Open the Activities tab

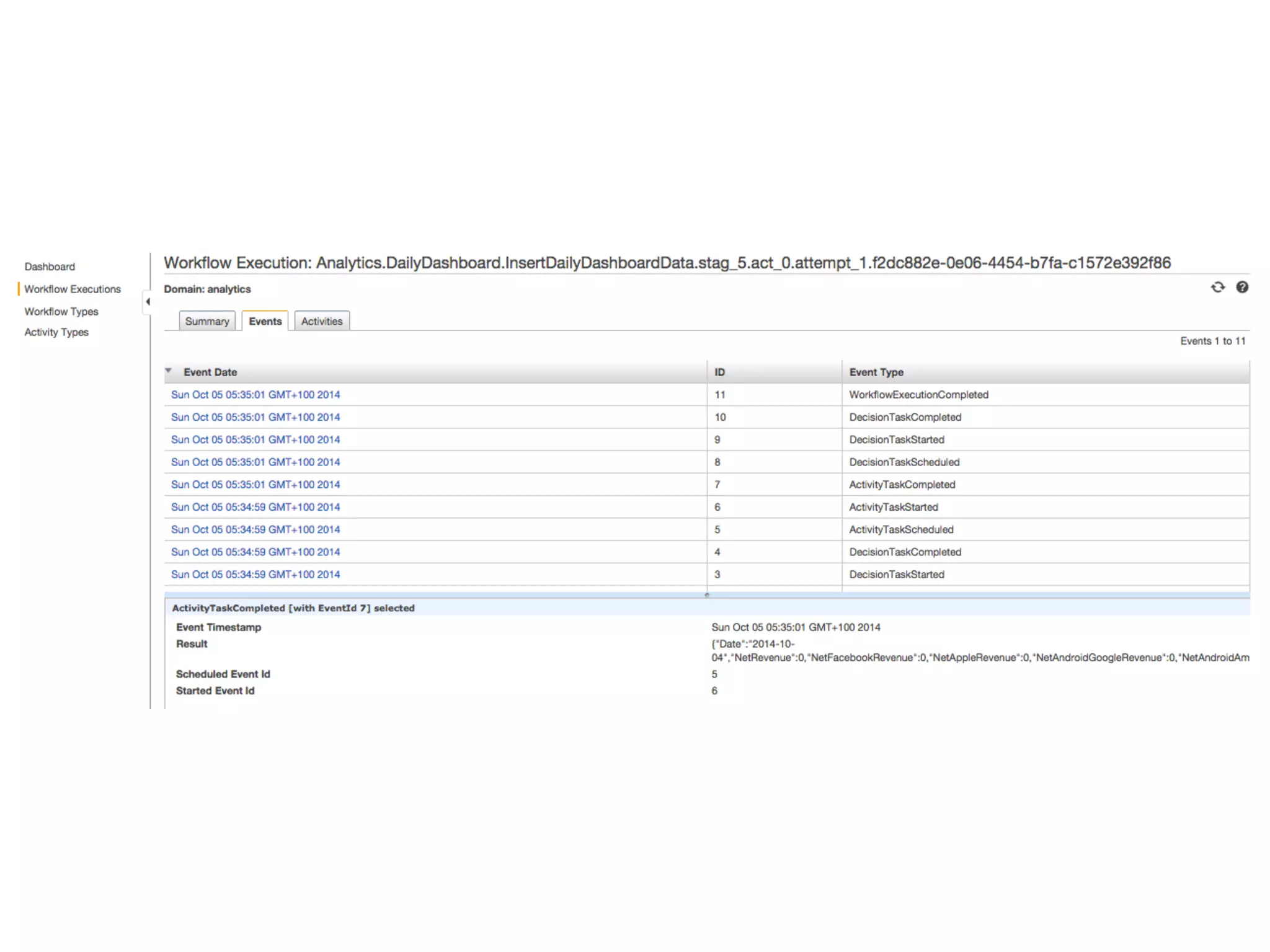coord(321,321)
